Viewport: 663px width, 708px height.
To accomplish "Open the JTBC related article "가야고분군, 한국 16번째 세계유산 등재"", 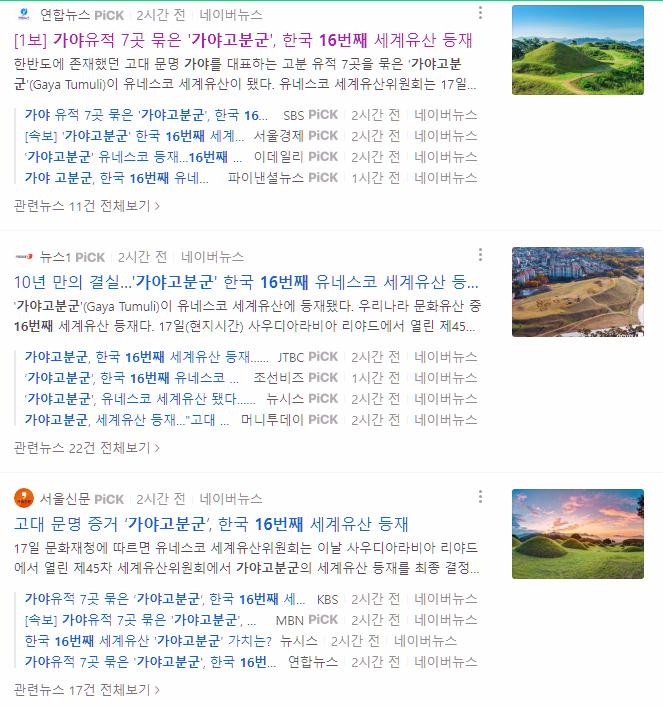I will (147, 357).
